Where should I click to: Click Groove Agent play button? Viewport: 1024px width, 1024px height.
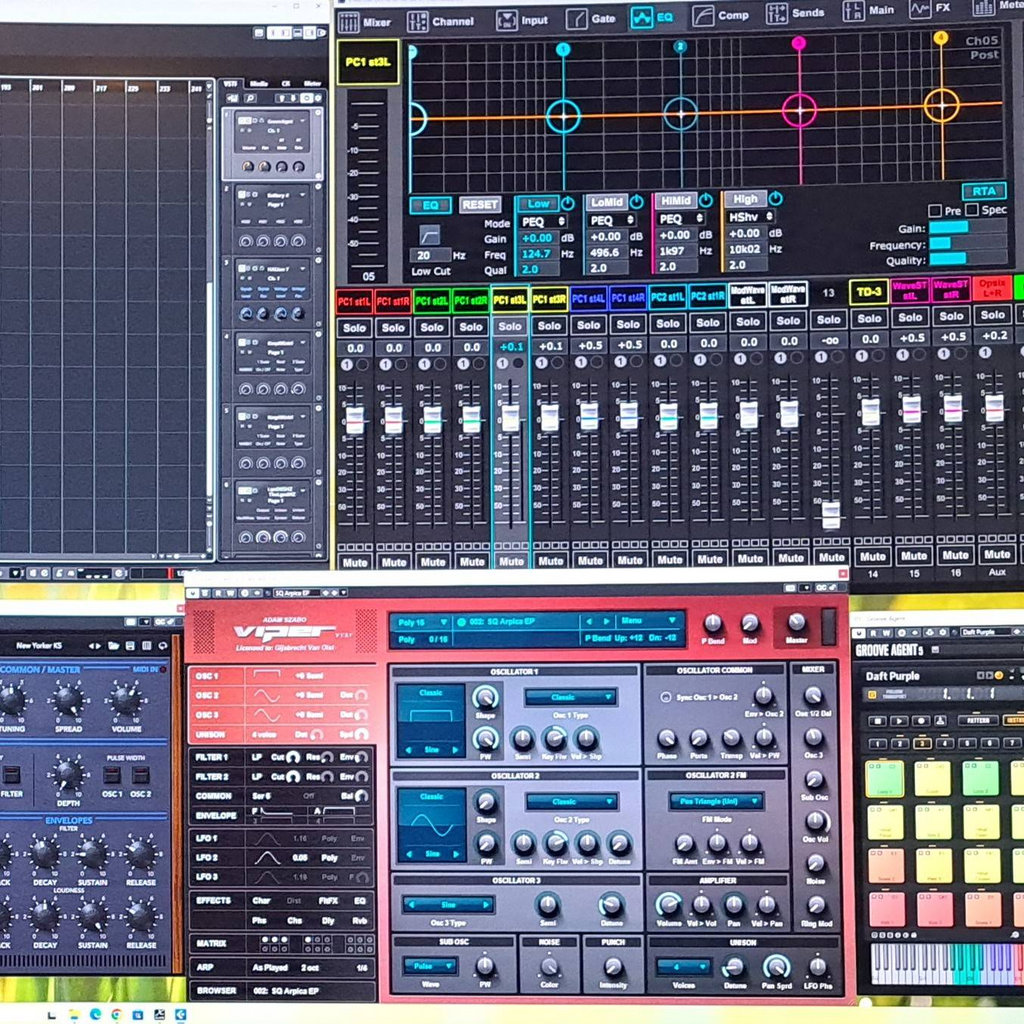[899, 721]
